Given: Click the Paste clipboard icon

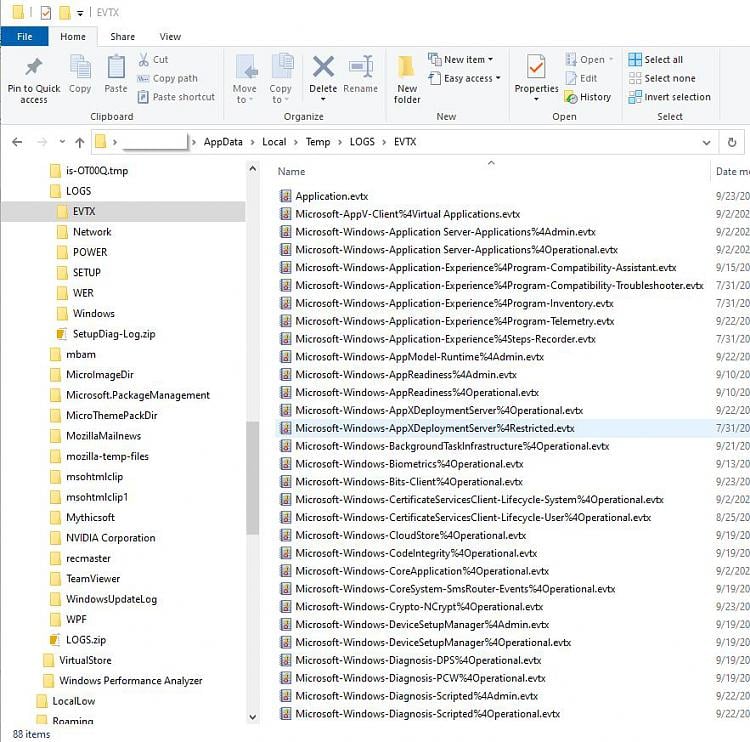Looking at the screenshot, I should point(116,67).
